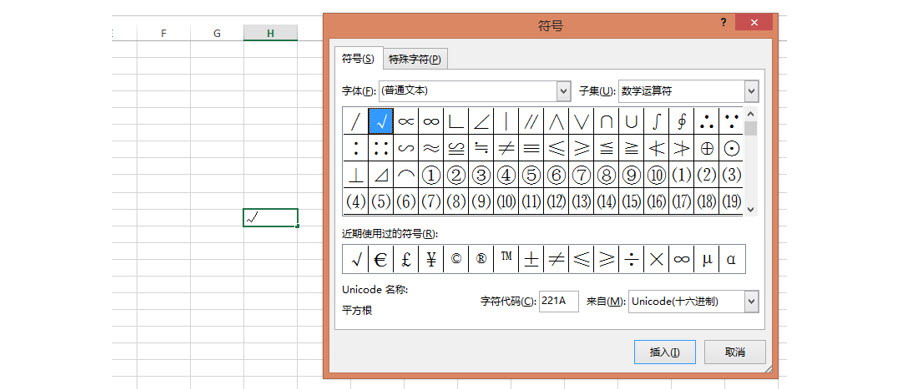This screenshot has width=900, height=389.
Task: Pick the almost-equal symbol ≈
Action: (x=431, y=148)
